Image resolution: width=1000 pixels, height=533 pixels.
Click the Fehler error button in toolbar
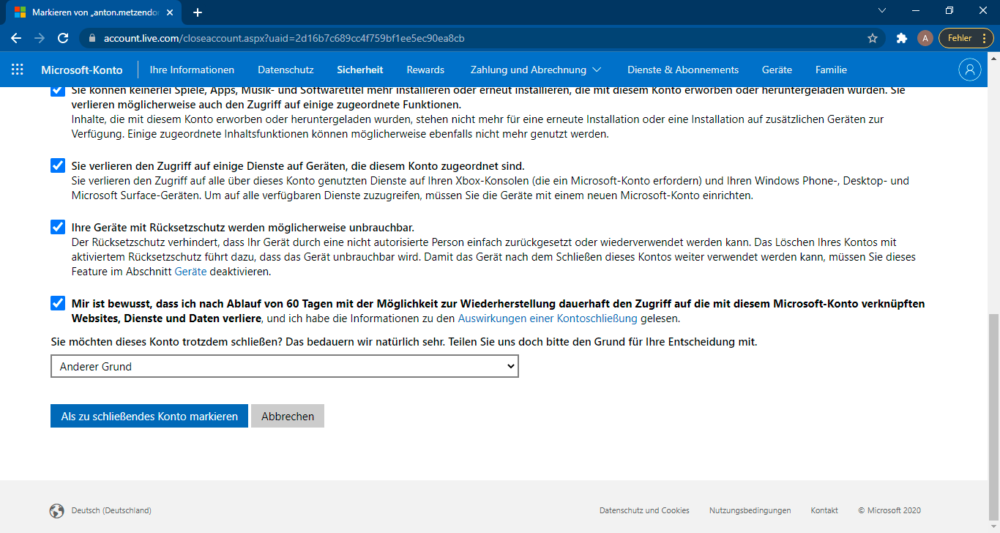coord(960,38)
